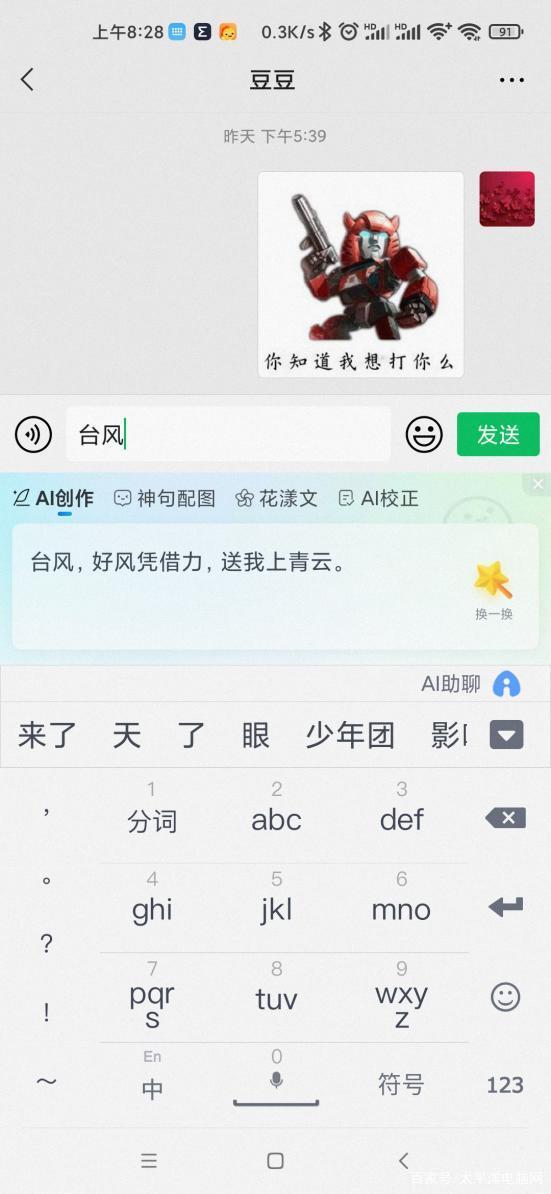Close the AI suggestion panel
The width and height of the screenshot is (551, 1194).
[538, 484]
